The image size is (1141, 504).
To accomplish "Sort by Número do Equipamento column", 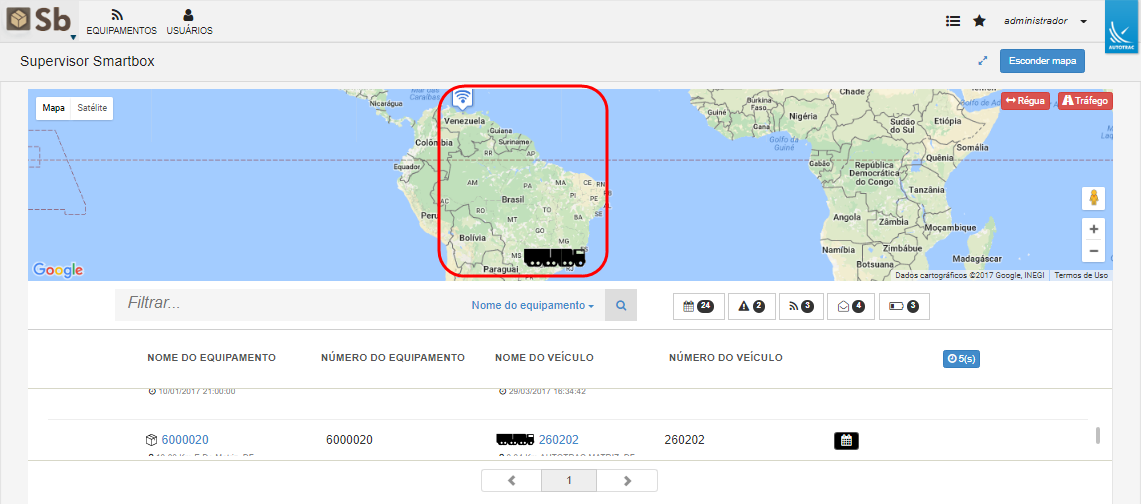I will click(x=392, y=358).
